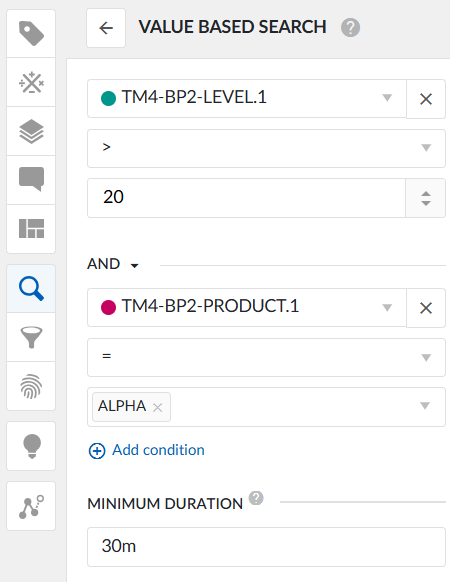Click Add condition link

146,450
